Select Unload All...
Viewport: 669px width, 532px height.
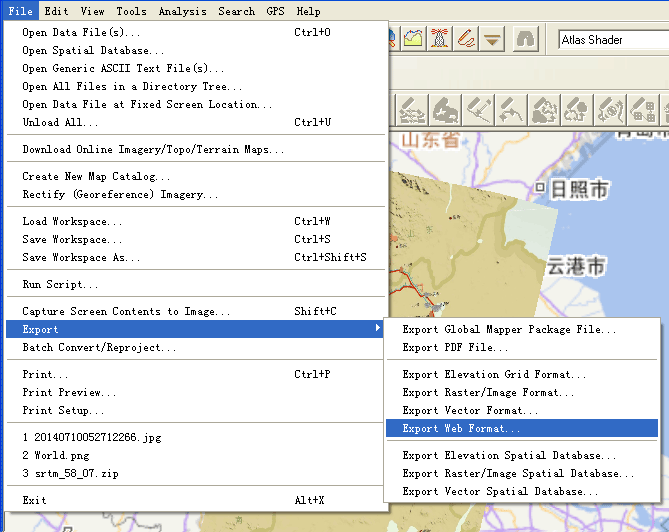tap(197, 122)
